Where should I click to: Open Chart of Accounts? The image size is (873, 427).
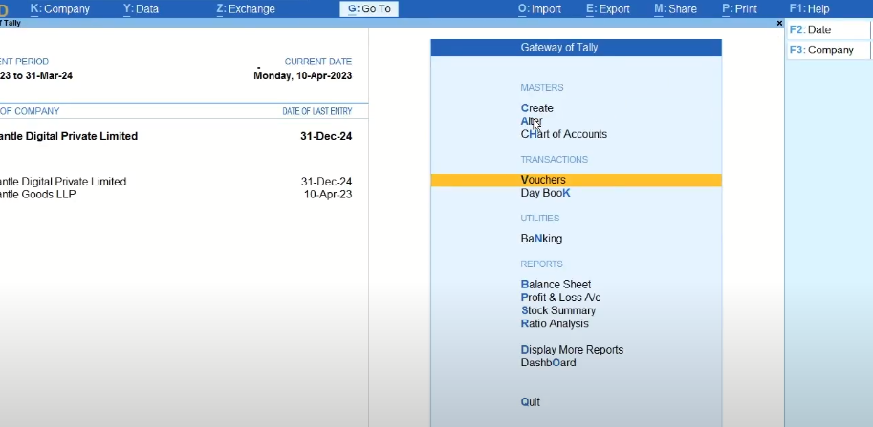pos(563,134)
